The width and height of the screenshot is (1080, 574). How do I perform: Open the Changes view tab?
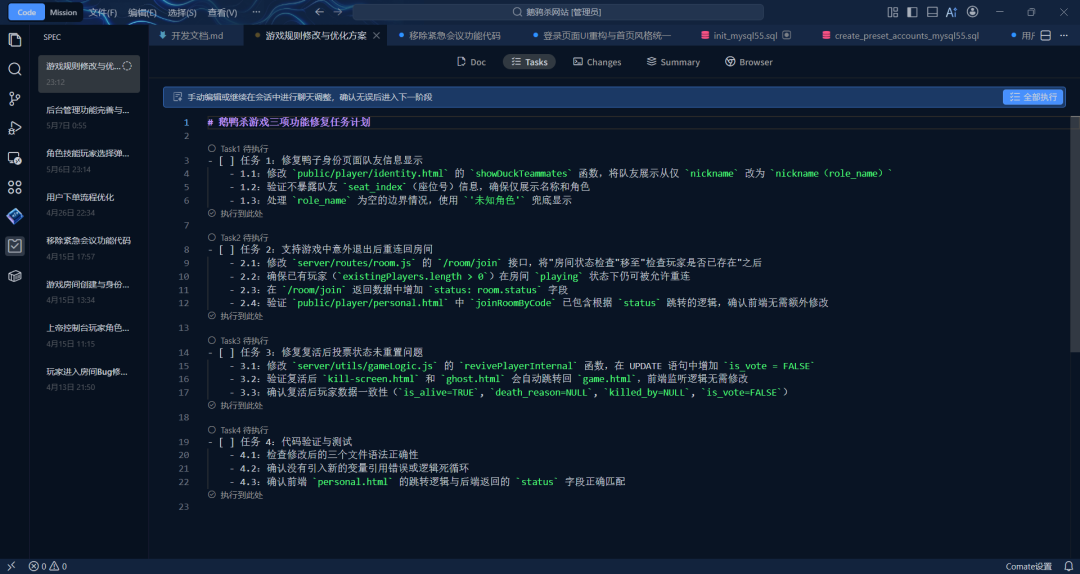click(597, 62)
